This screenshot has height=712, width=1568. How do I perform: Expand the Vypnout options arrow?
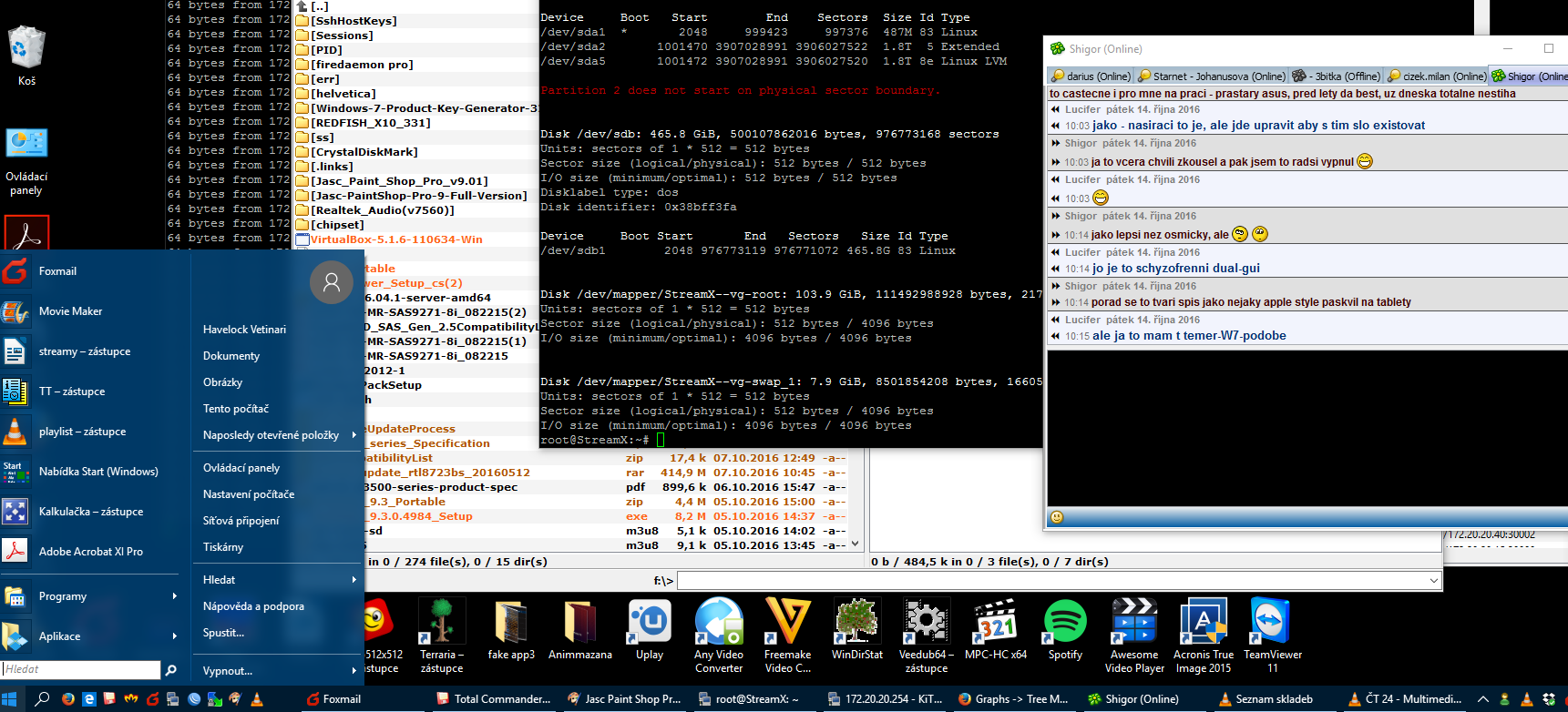[354, 671]
